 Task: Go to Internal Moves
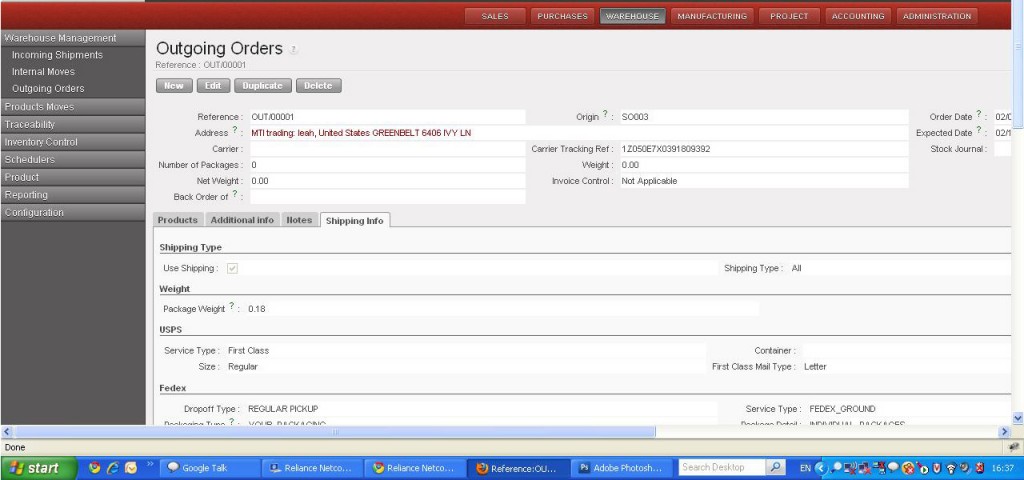coord(43,72)
